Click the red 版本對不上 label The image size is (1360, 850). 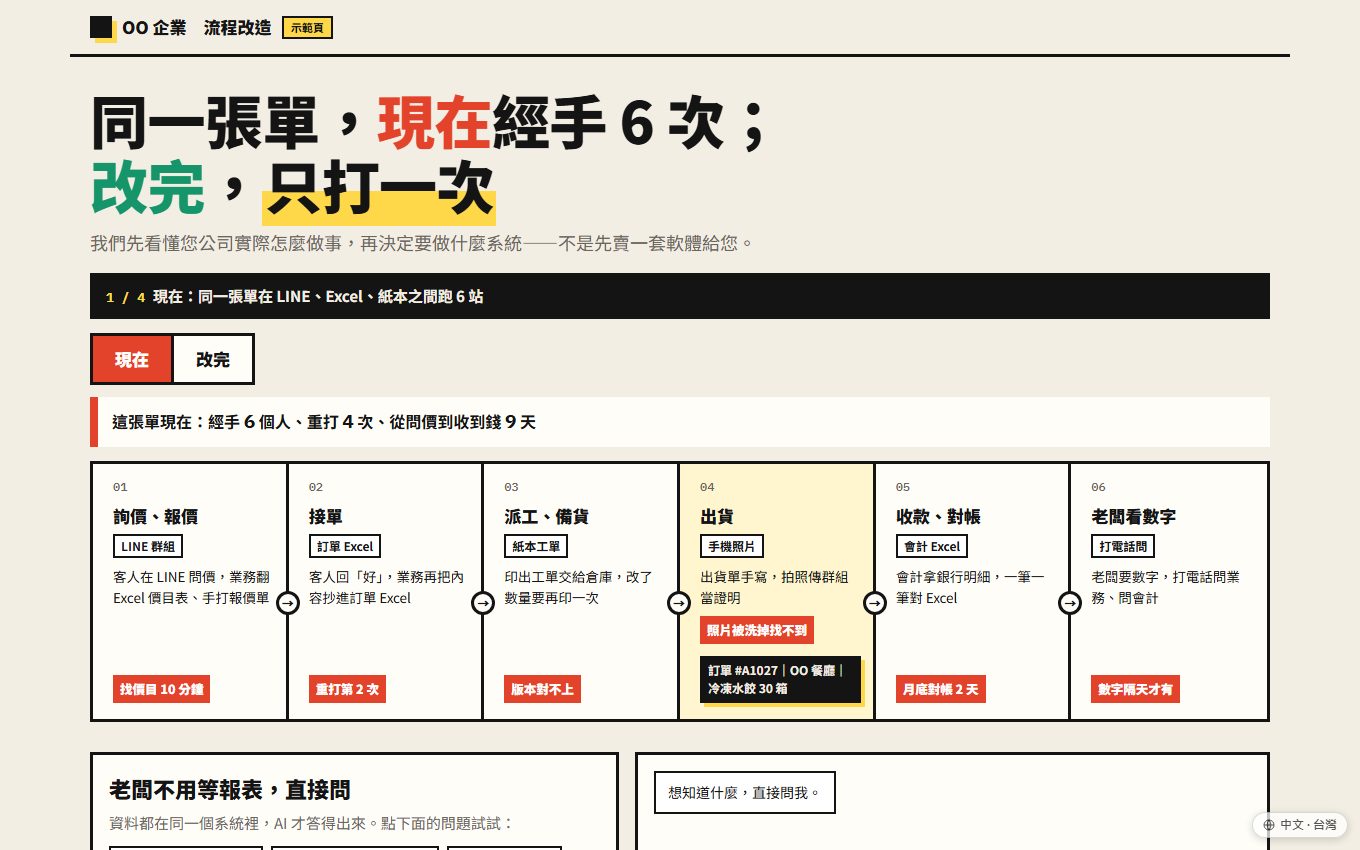pos(542,689)
